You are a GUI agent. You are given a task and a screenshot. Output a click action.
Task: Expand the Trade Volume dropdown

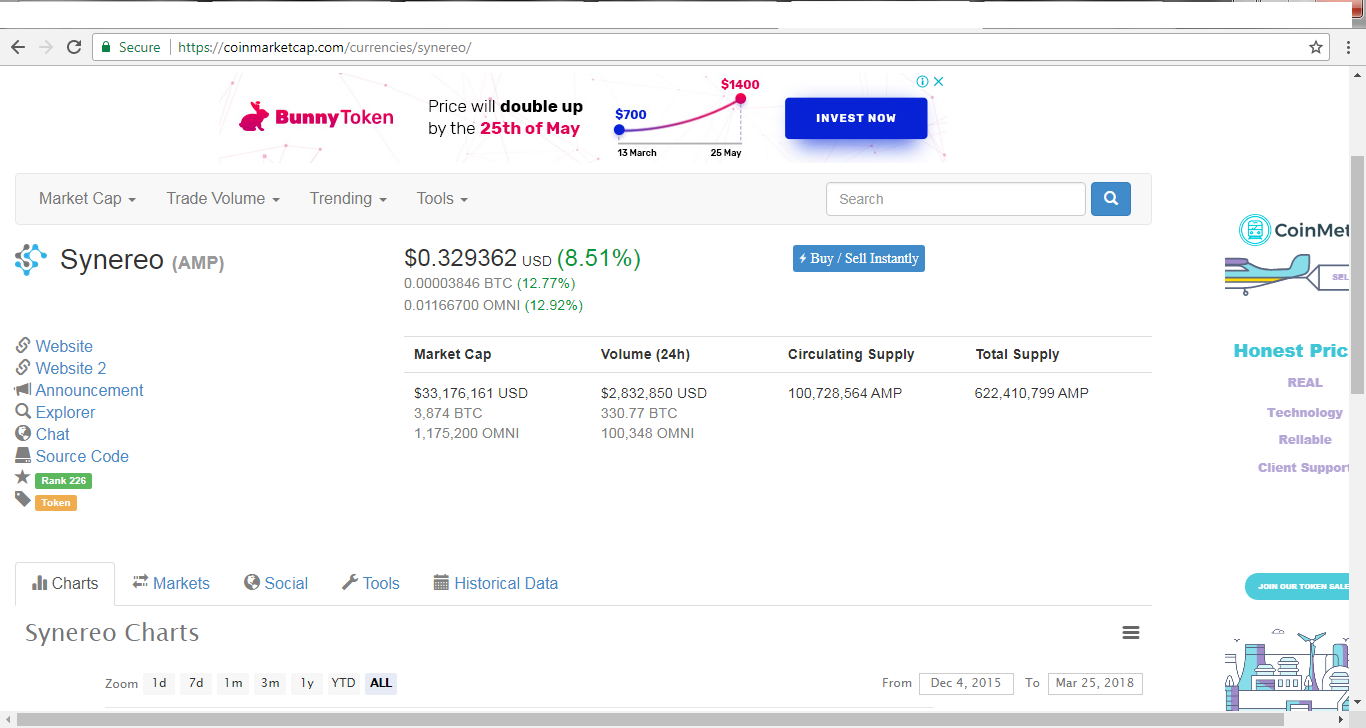point(223,199)
